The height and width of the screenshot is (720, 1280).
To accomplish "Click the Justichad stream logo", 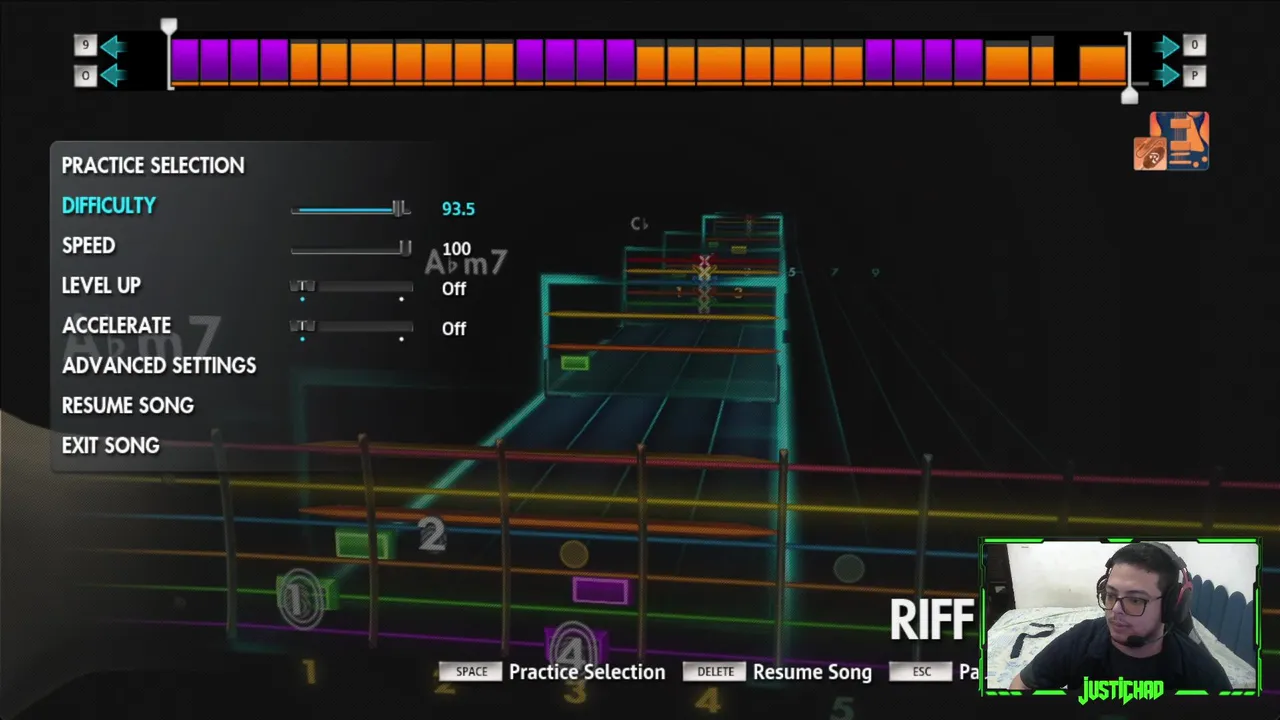I will click(1120, 691).
